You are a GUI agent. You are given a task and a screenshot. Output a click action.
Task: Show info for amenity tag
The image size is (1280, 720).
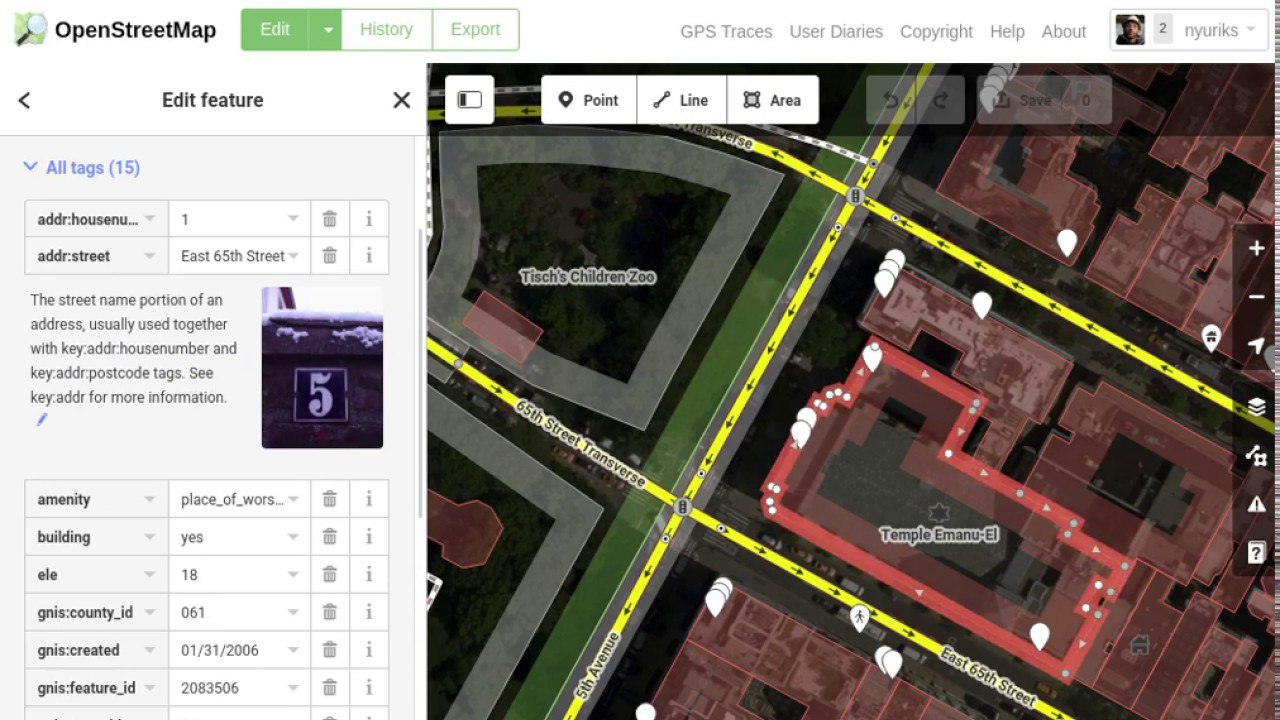[369, 499]
